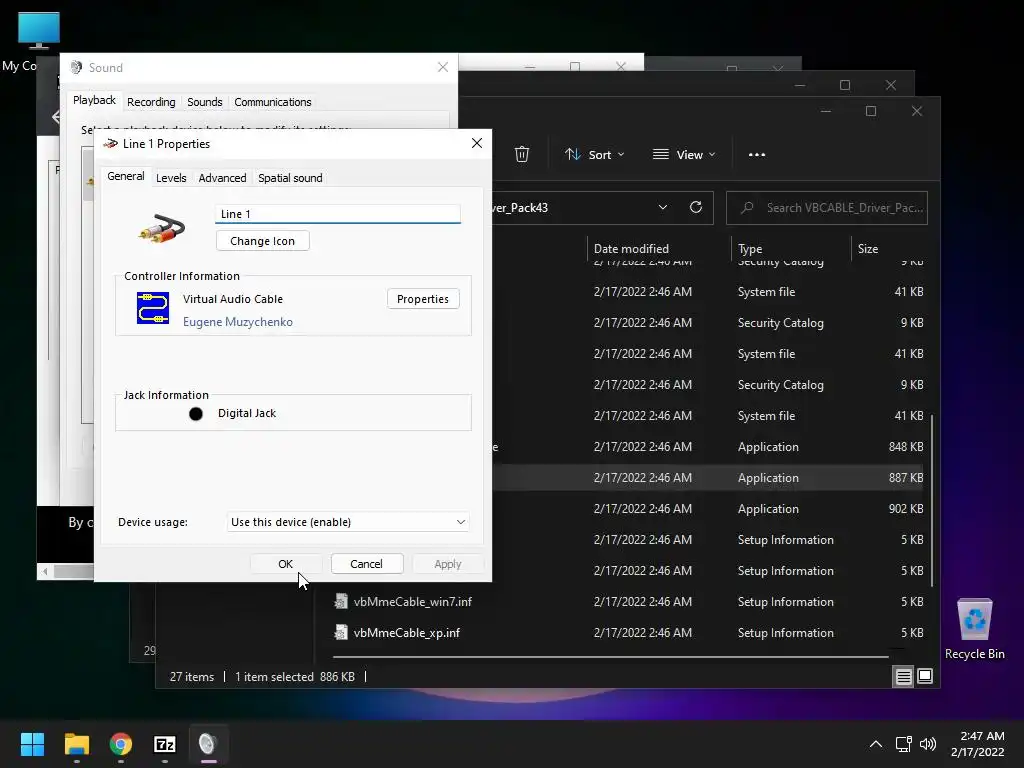Switch to Recording tab in Sound window

pyautogui.click(x=151, y=102)
